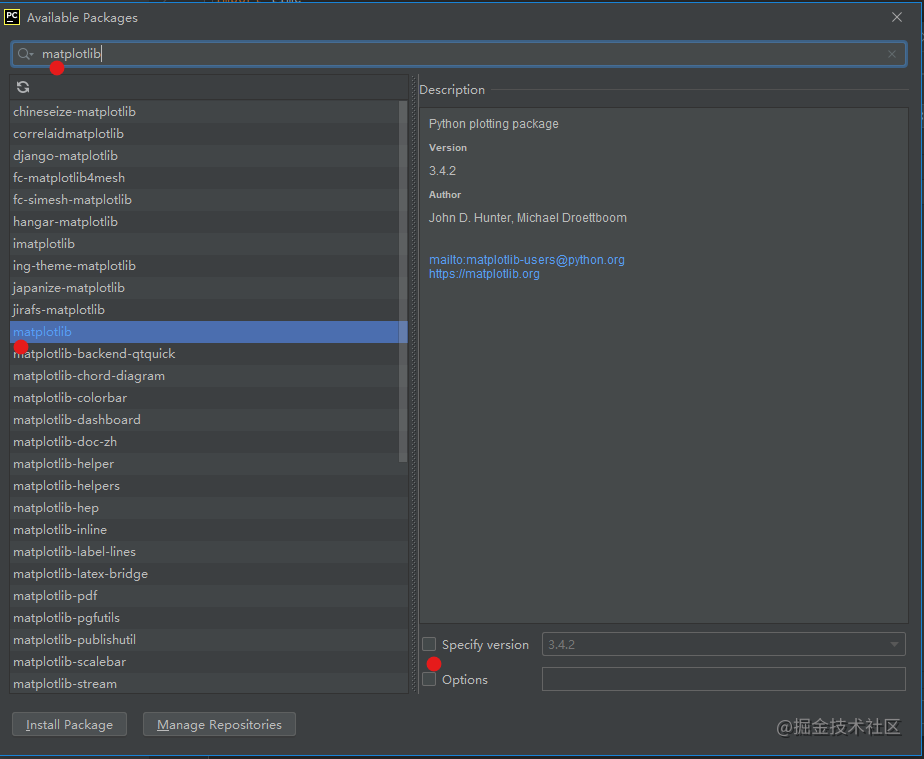
Task: Select matplotlib-pgfutils package
Action: point(209,618)
